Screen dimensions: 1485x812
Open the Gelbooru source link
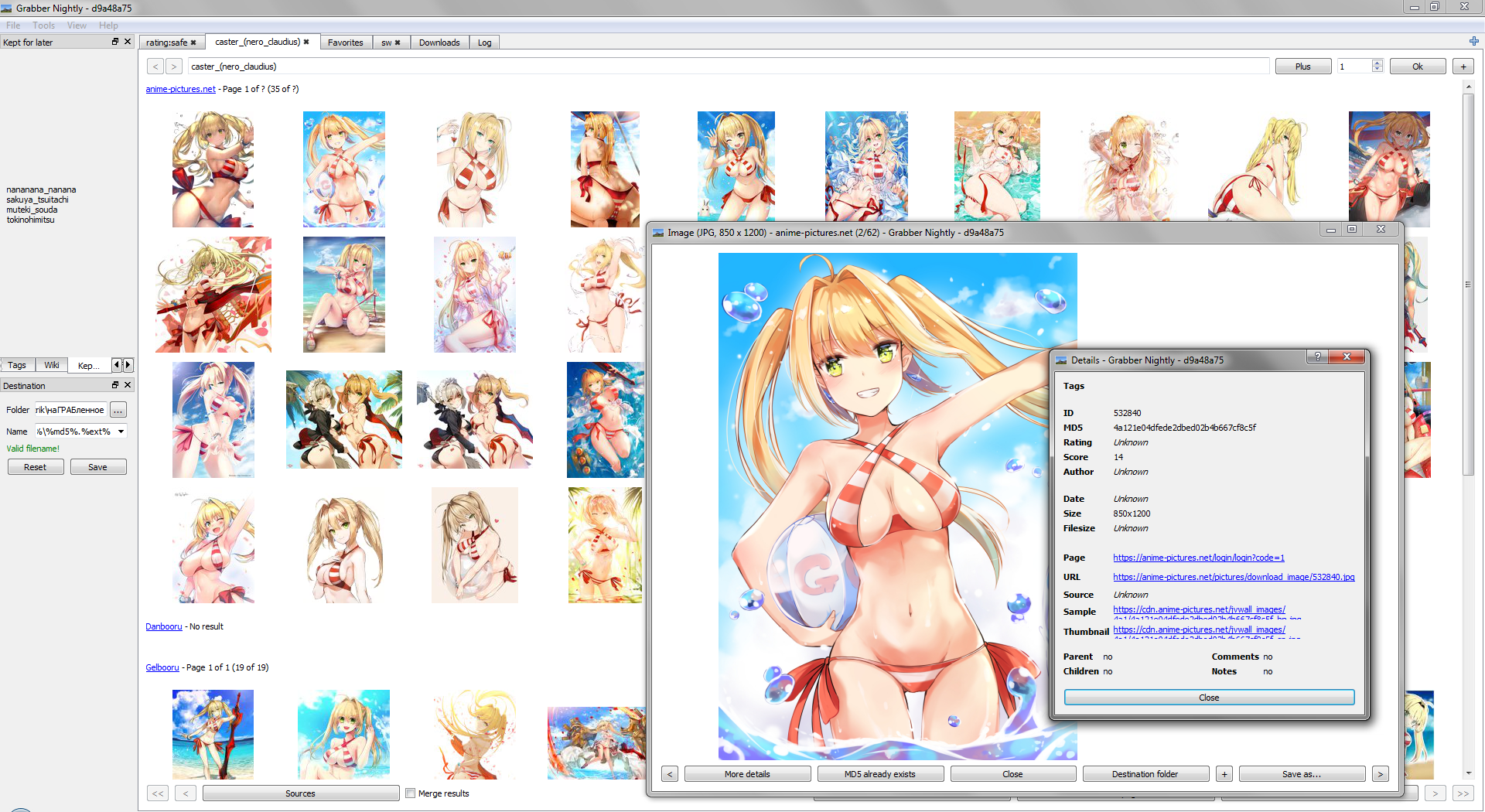click(x=162, y=667)
